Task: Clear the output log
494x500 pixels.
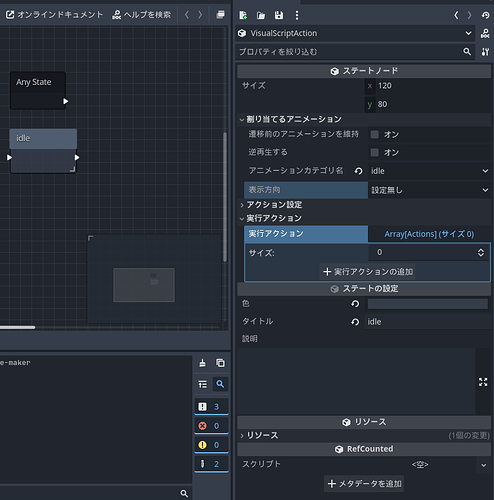Action: pyautogui.click(x=202, y=363)
